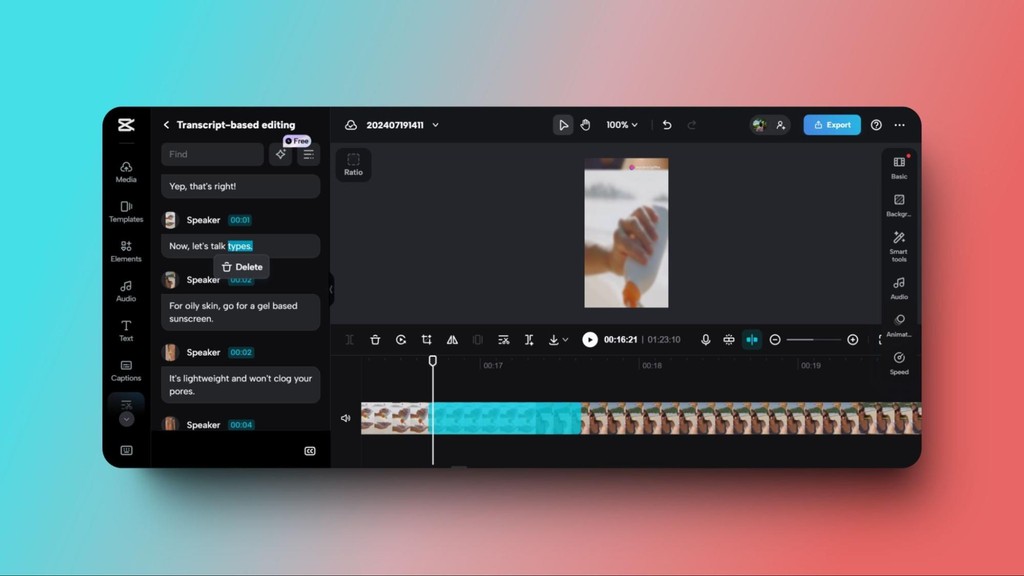Select the Crop tool in the timeline toolbar
The height and width of the screenshot is (576, 1024).
tap(426, 339)
